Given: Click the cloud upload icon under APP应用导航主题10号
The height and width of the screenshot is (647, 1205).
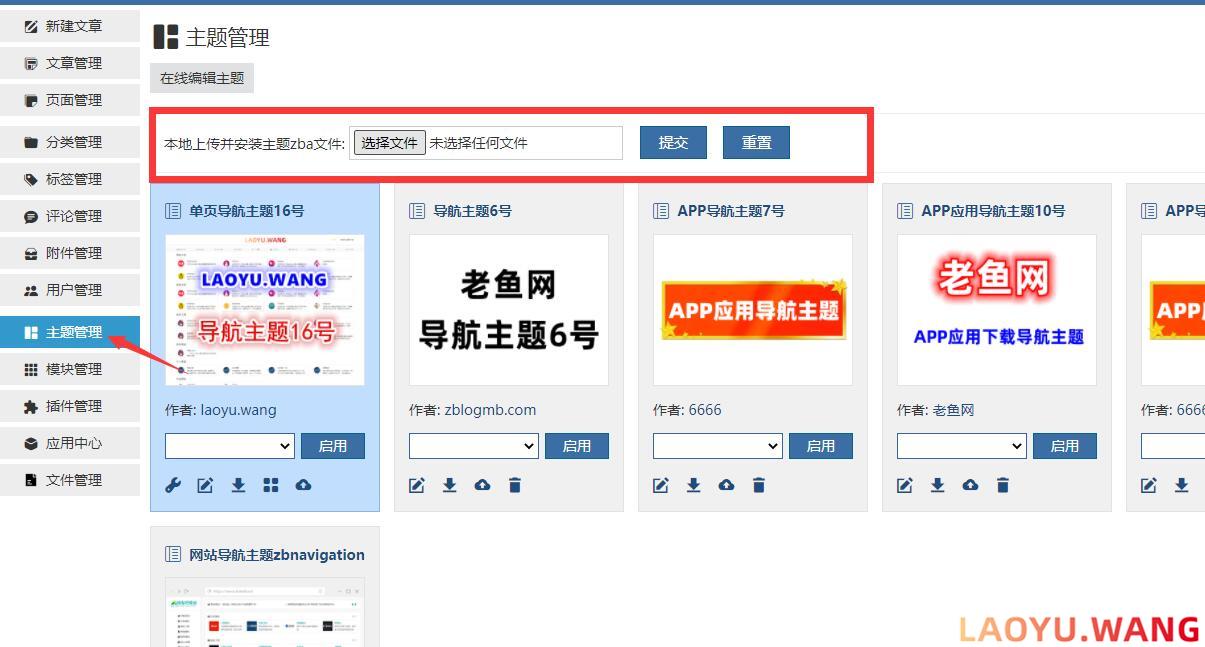Looking at the screenshot, I should (971, 485).
